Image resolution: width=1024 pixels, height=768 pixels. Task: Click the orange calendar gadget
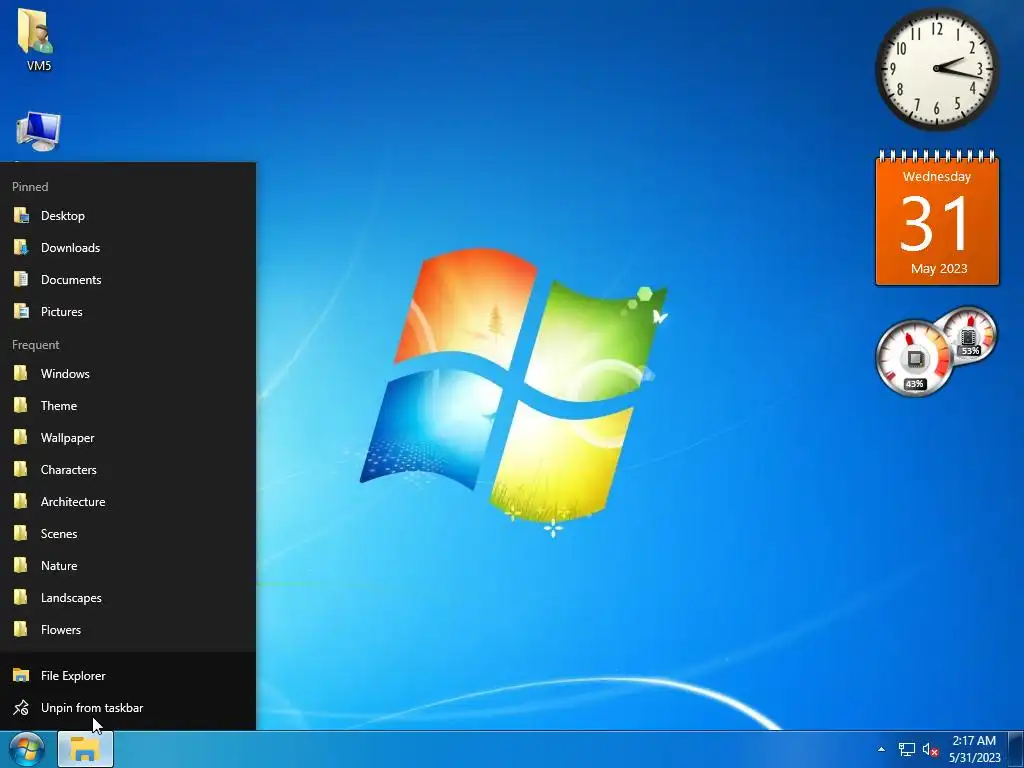[x=937, y=219]
